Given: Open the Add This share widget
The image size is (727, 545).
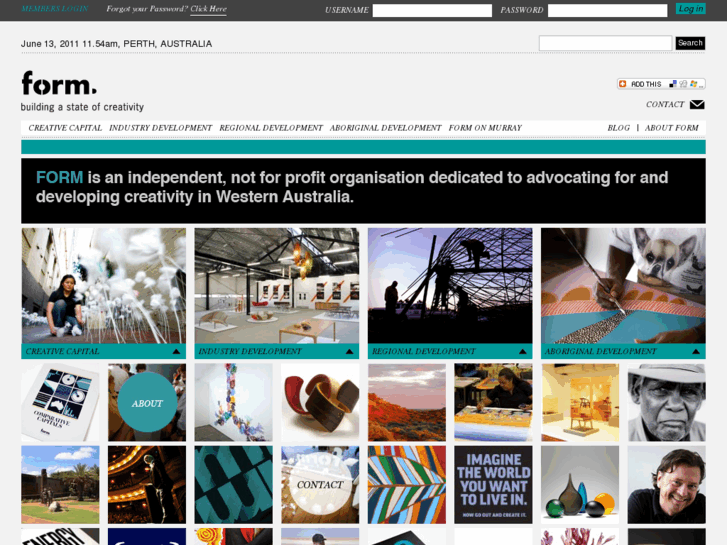Looking at the screenshot, I should pos(661,84).
